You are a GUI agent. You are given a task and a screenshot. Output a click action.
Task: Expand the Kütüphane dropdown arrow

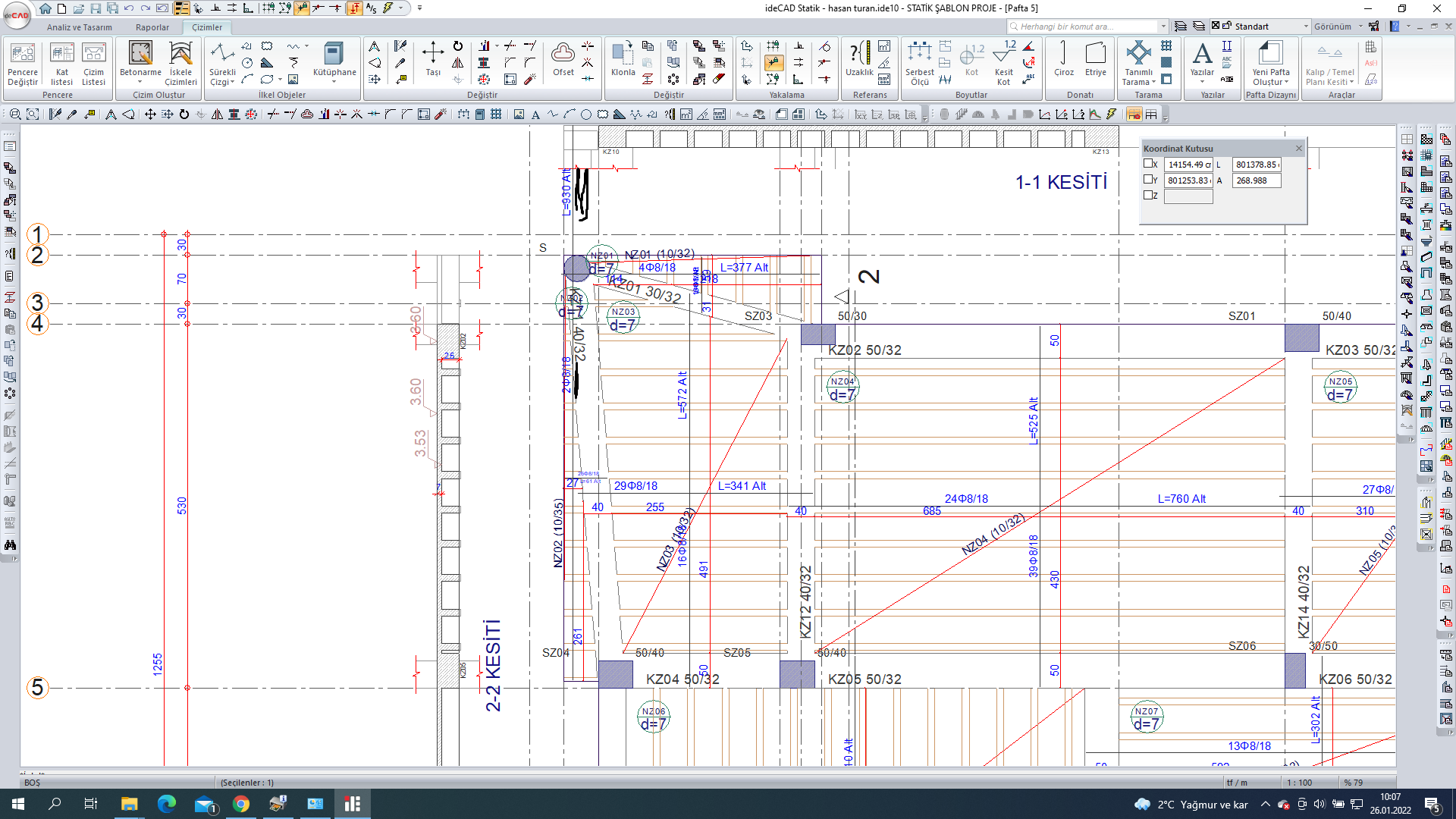pyautogui.click(x=334, y=82)
